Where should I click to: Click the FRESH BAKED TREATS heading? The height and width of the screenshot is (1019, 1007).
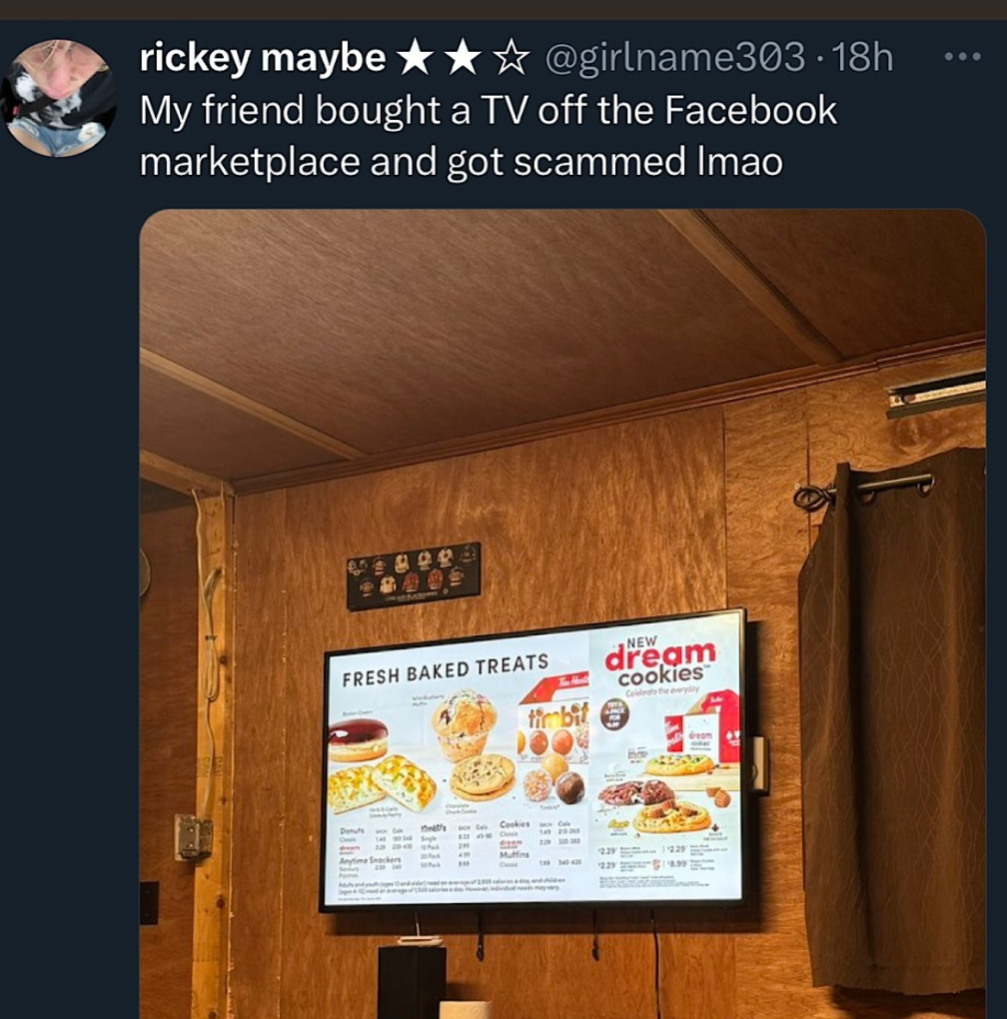[x=446, y=671]
